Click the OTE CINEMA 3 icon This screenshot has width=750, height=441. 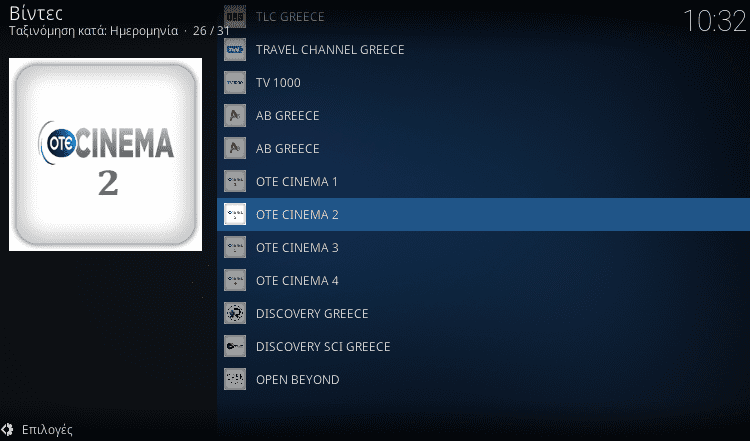235,247
